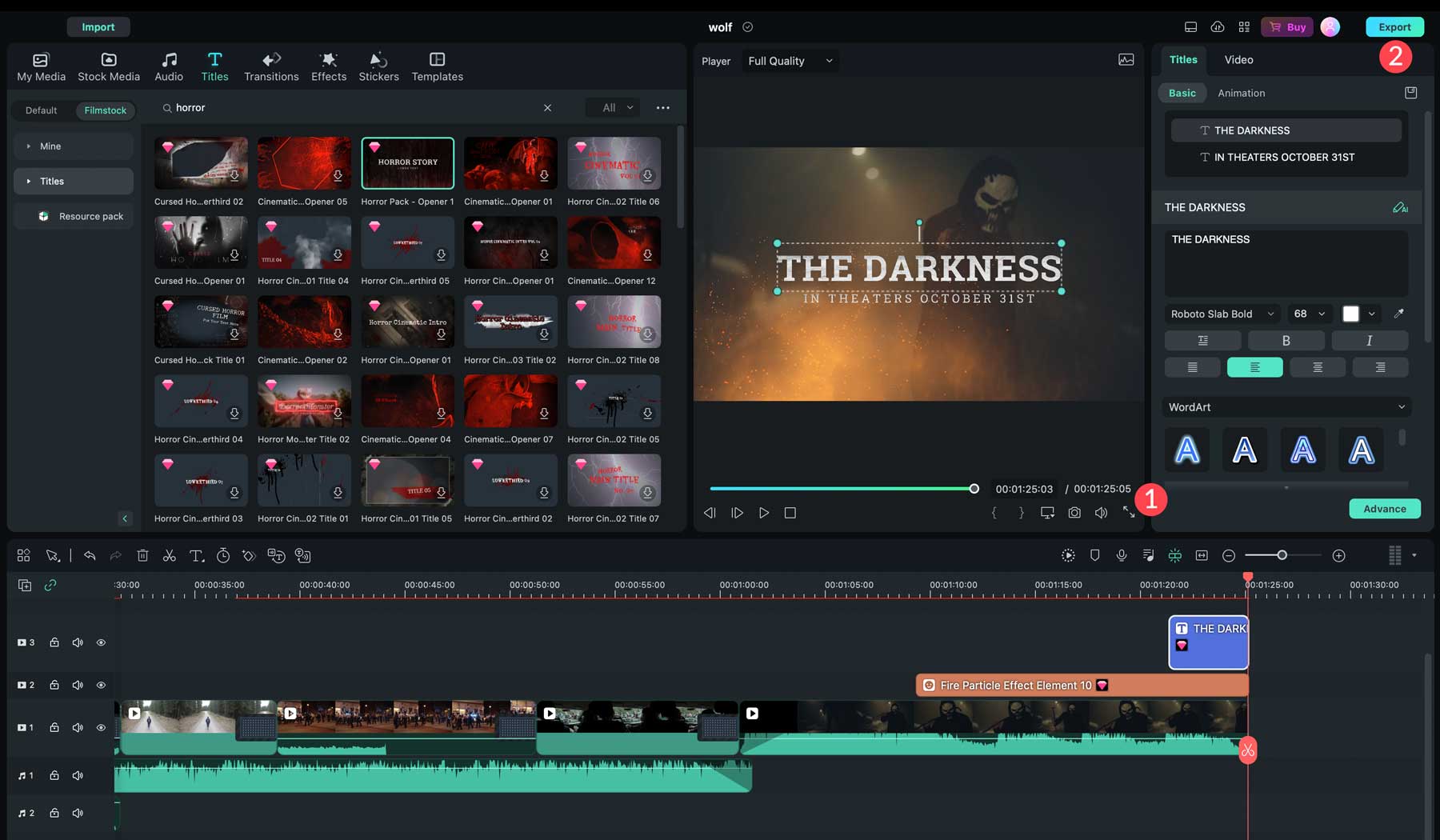Toggle visibility of timeline track 3
This screenshot has height=840, width=1440.
click(x=101, y=642)
